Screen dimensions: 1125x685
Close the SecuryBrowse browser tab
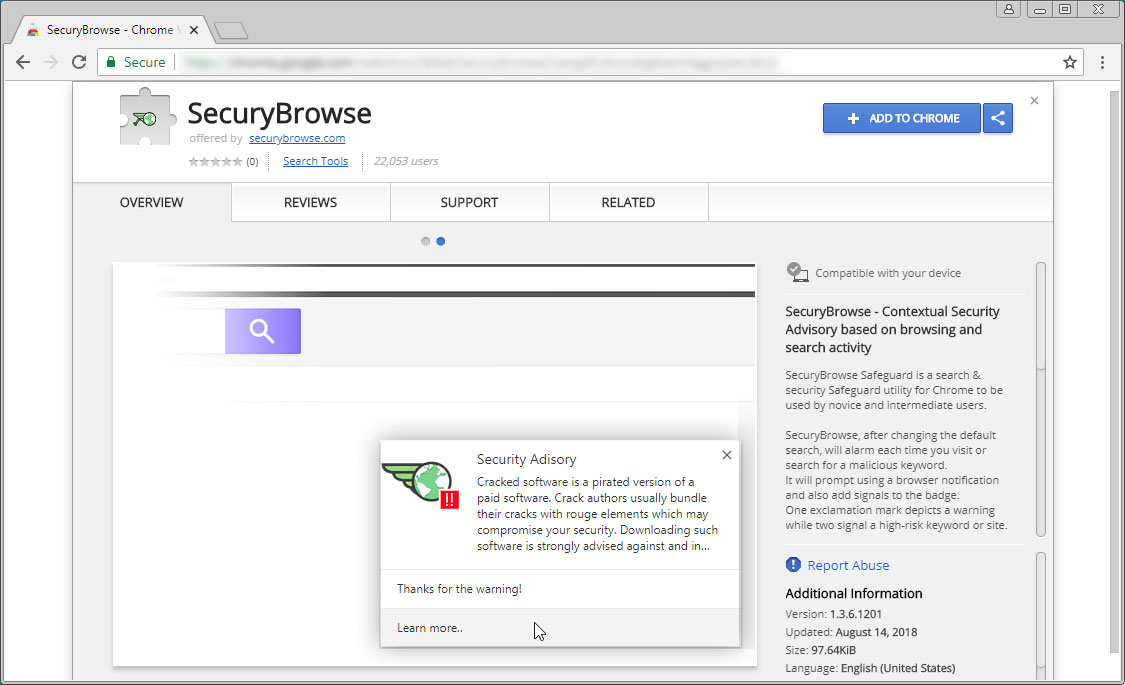click(x=194, y=30)
